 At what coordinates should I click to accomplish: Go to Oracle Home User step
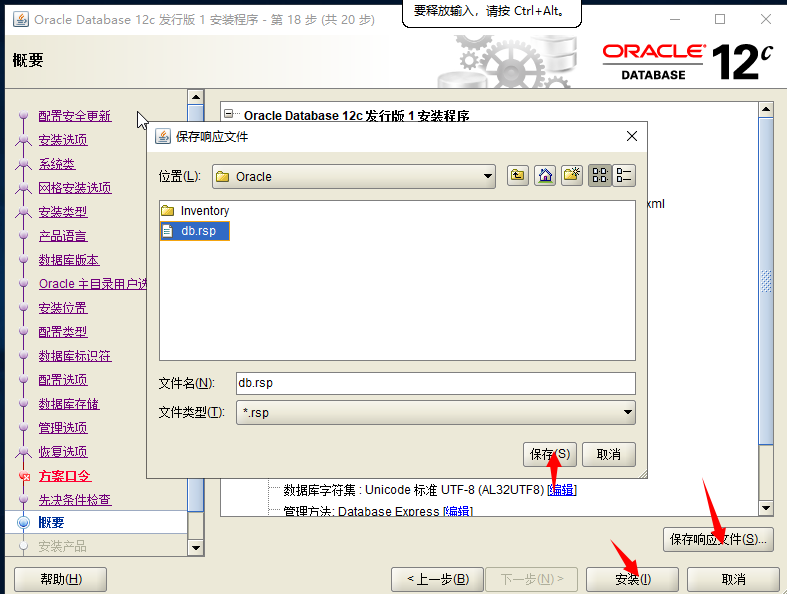(x=93, y=284)
